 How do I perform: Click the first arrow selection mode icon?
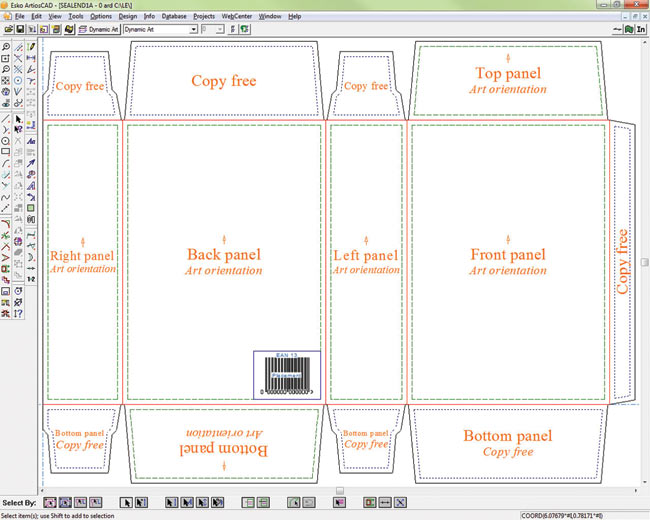(127, 501)
